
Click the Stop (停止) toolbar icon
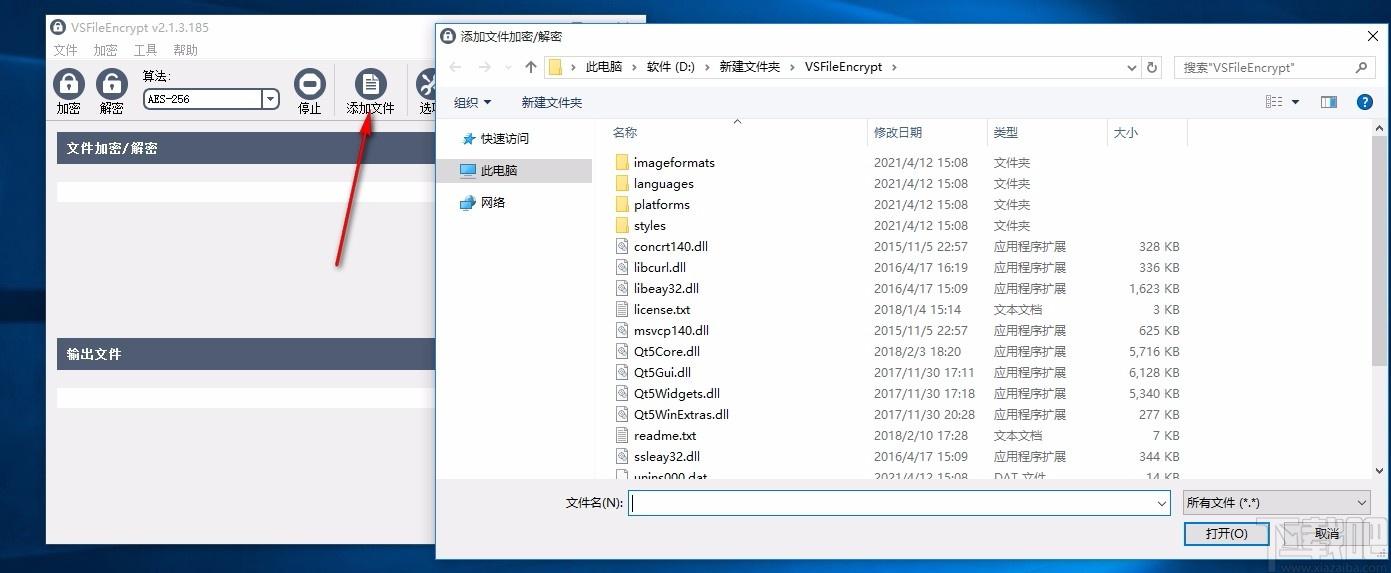(310, 84)
